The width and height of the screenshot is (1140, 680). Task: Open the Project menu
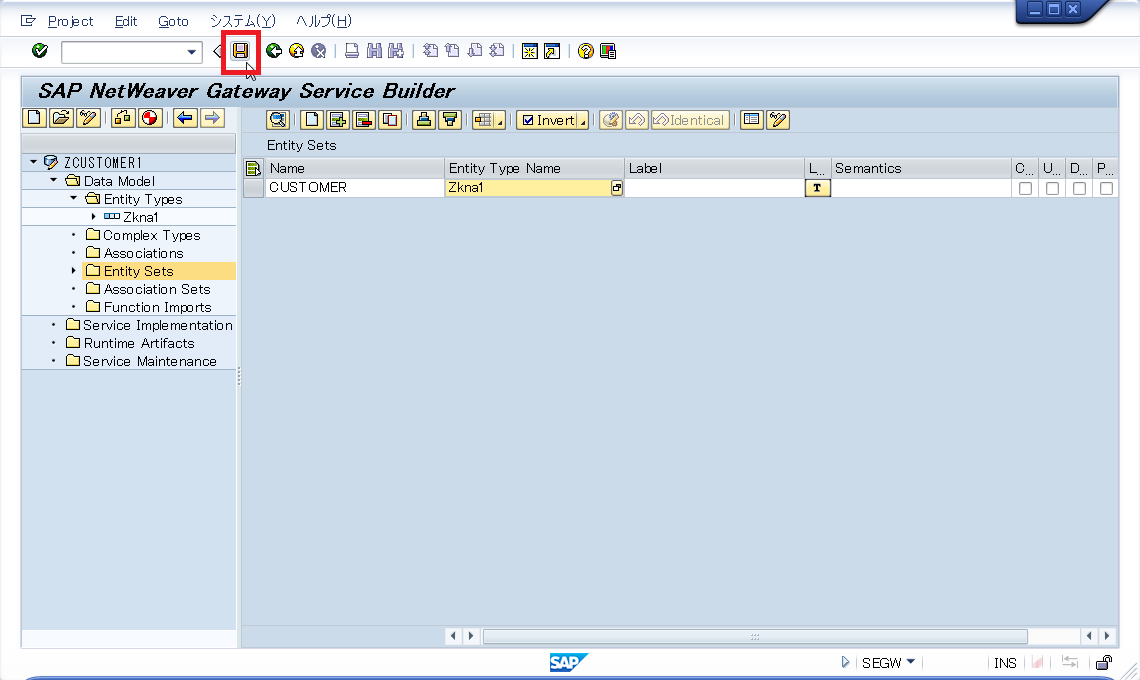(71, 21)
